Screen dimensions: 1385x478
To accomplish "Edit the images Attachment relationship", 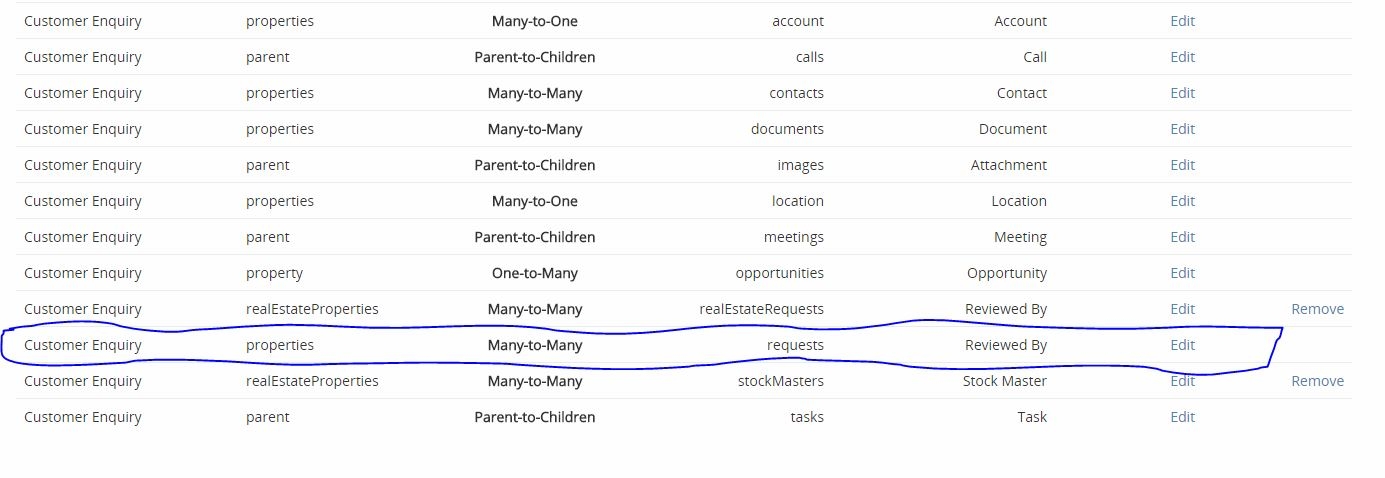I will point(1182,165).
